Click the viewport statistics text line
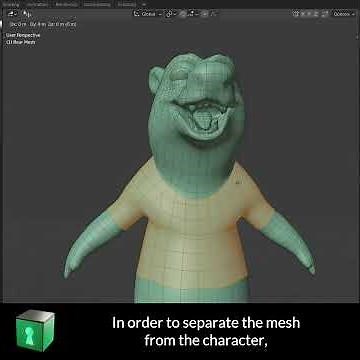Image resolution: width=360 pixels, height=360 pixels. click(x=43, y=24)
